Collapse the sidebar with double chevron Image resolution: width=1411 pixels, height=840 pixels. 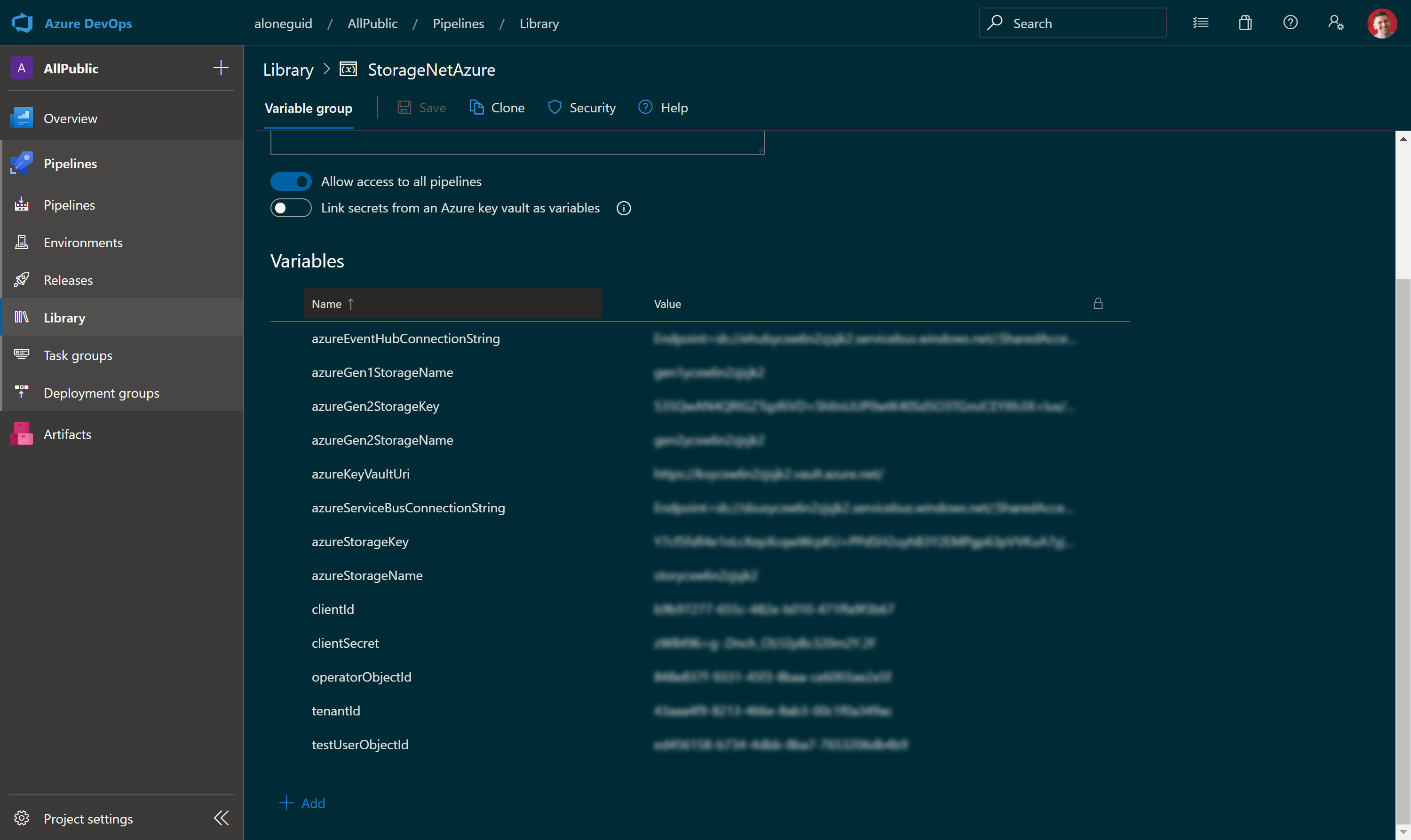click(x=222, y=818)
